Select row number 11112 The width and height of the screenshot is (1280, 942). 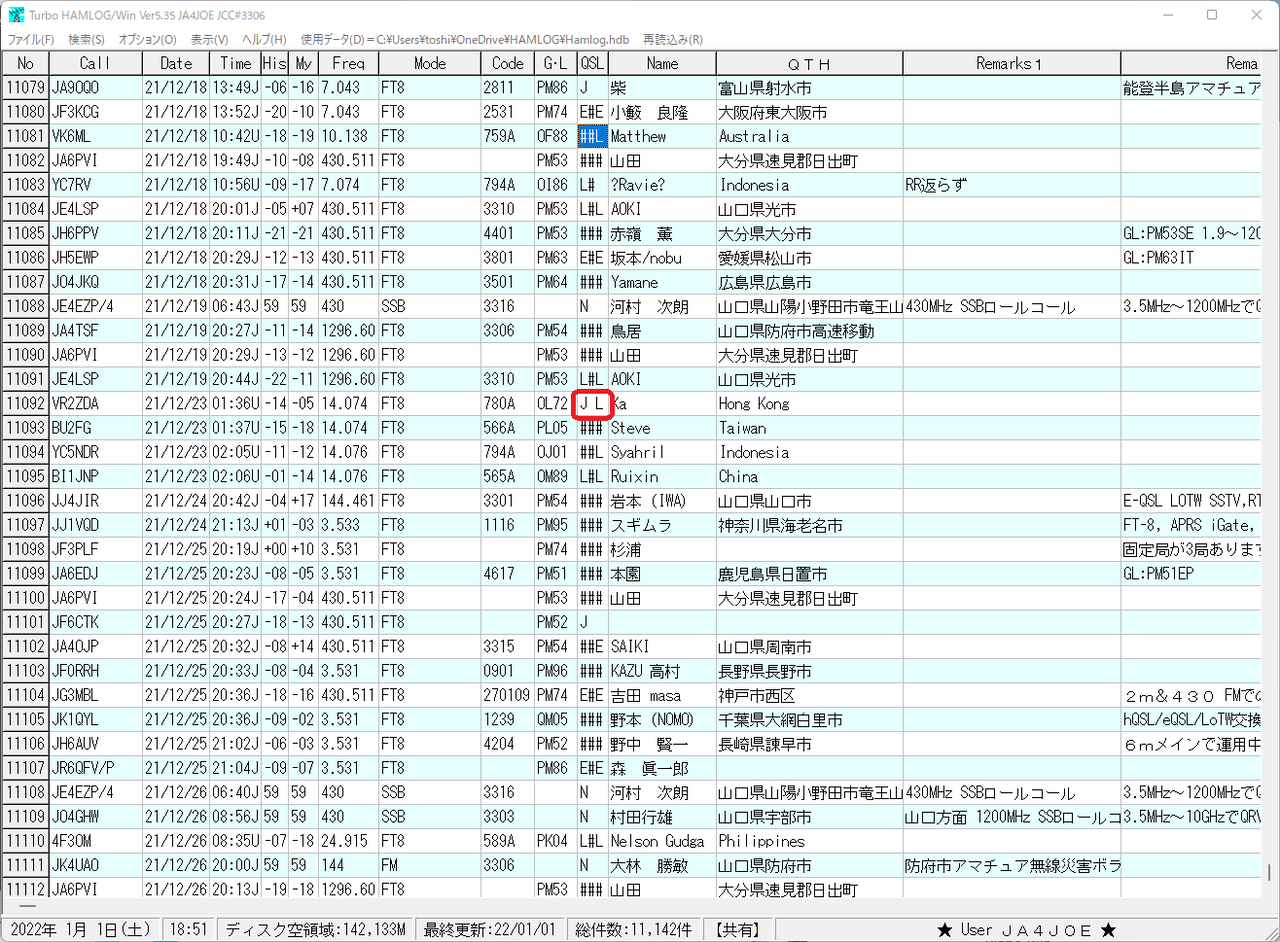[25, 889]
